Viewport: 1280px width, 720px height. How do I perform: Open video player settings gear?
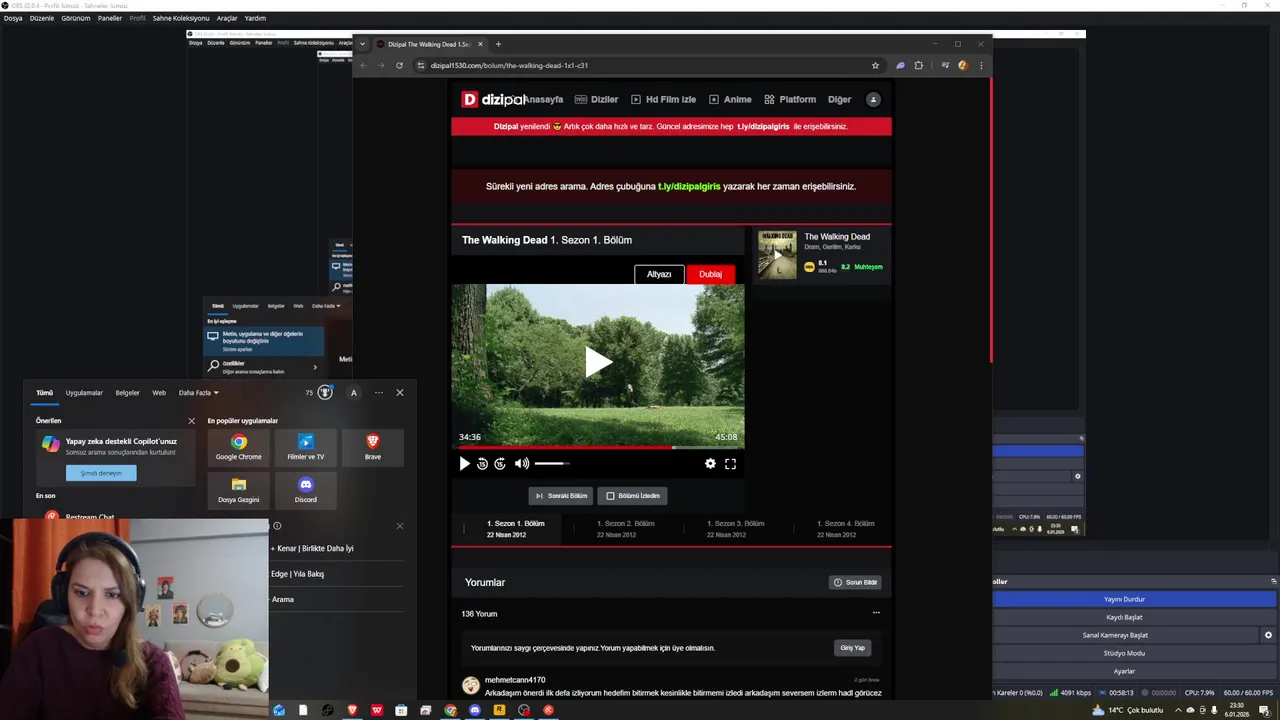click(710, 464)
